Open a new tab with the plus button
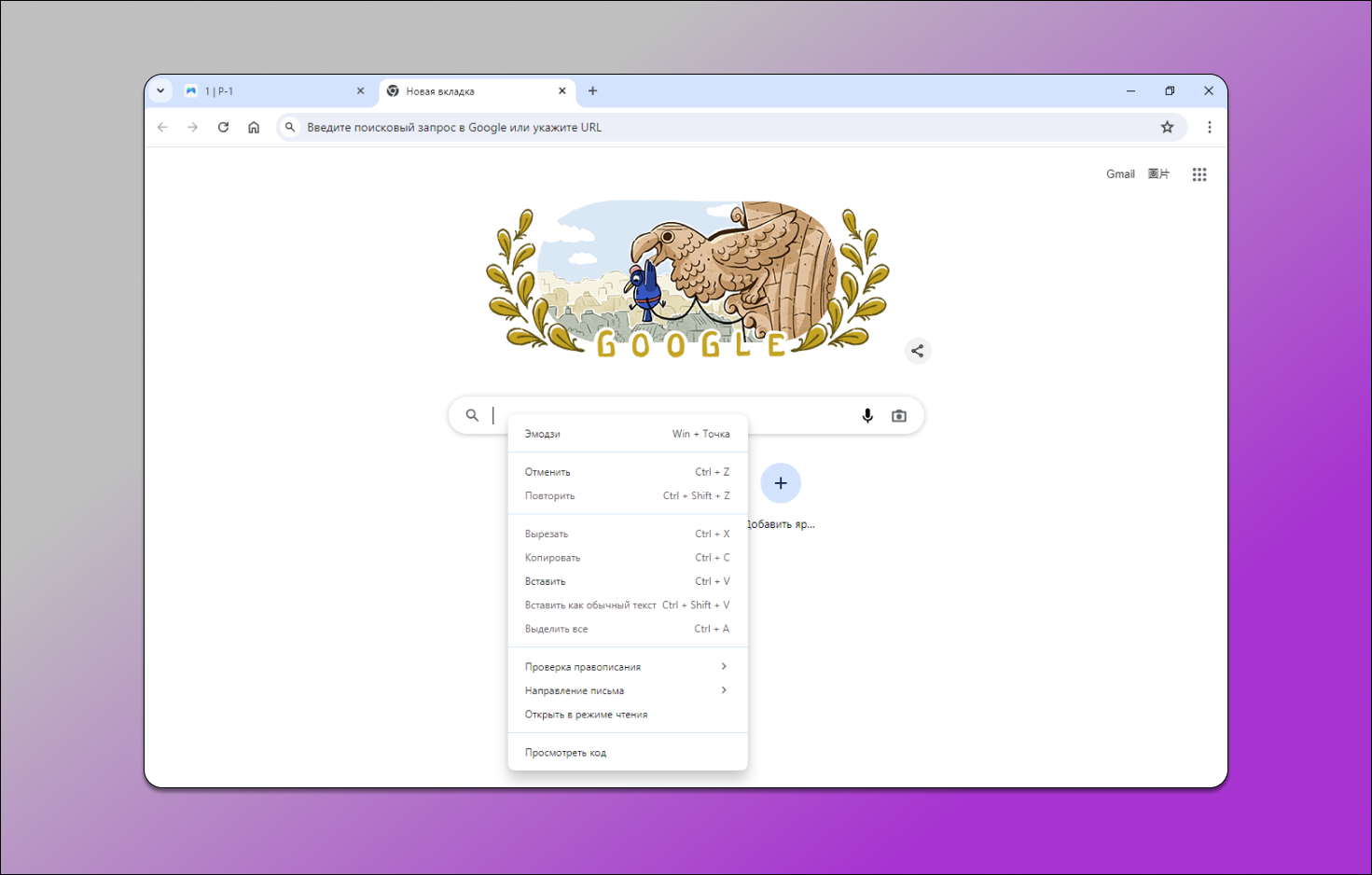 pos(592,90)
